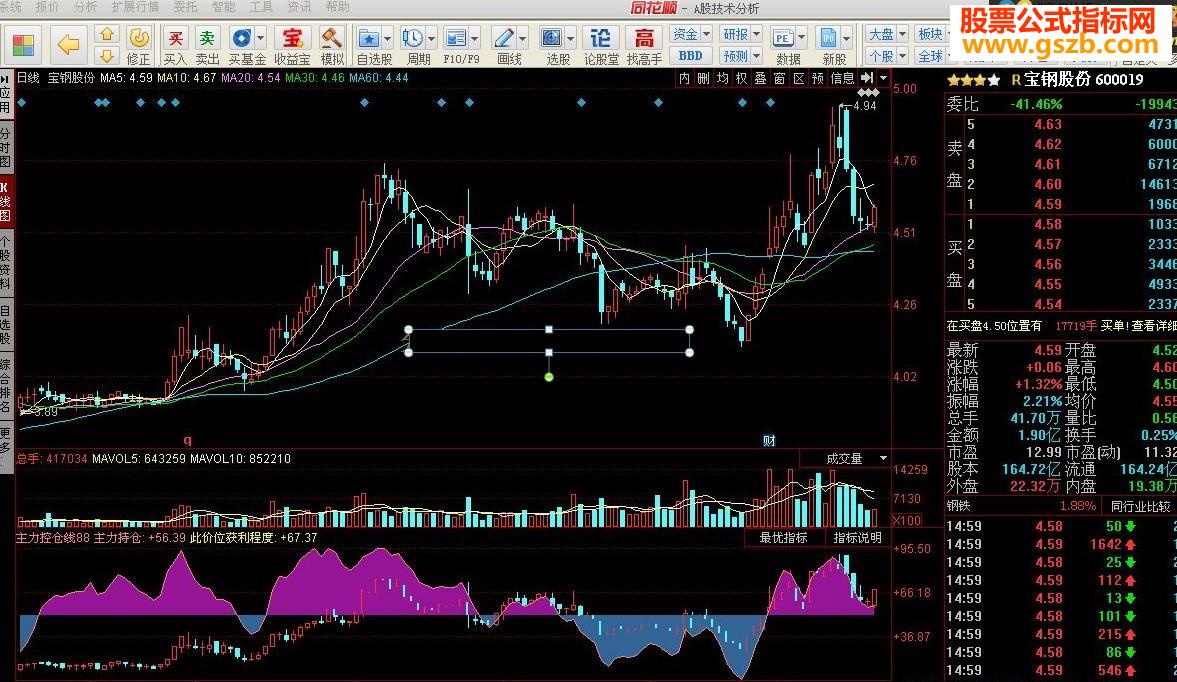Select the K线图 side tab
This screenshot has height=682, width=1177.
coord(6,201)
